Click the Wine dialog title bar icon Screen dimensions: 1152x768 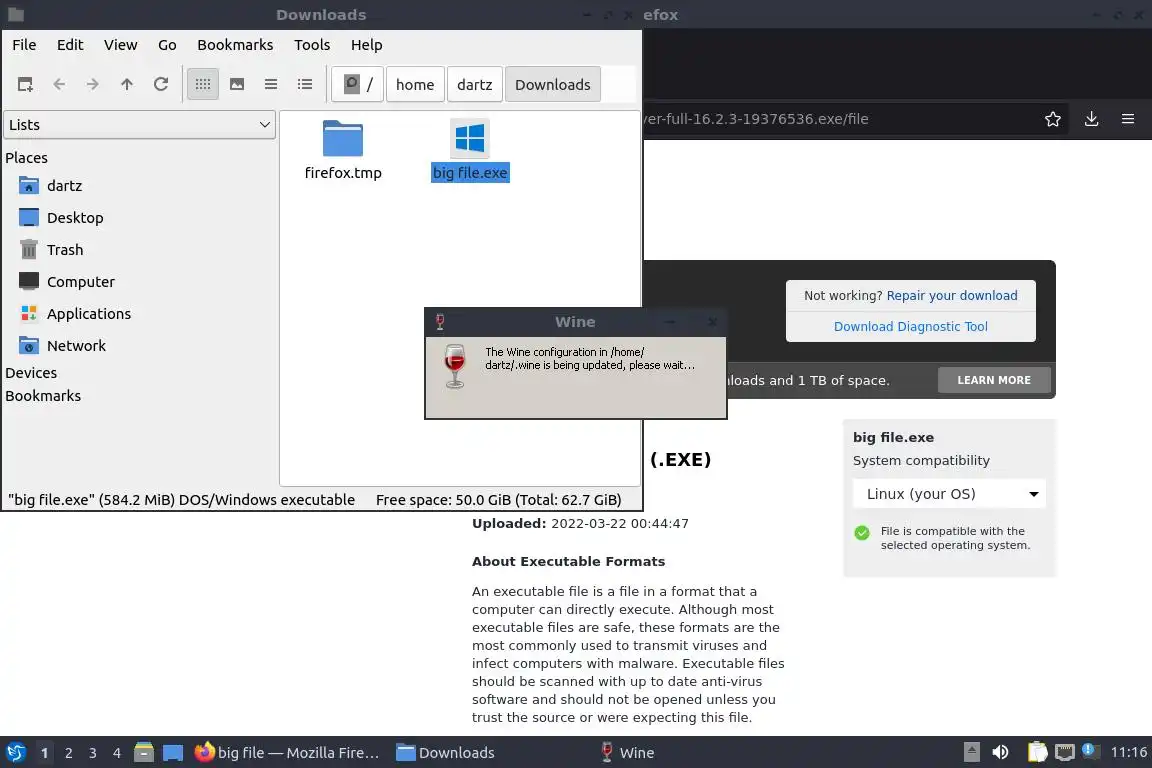click(x=440, y=322)
